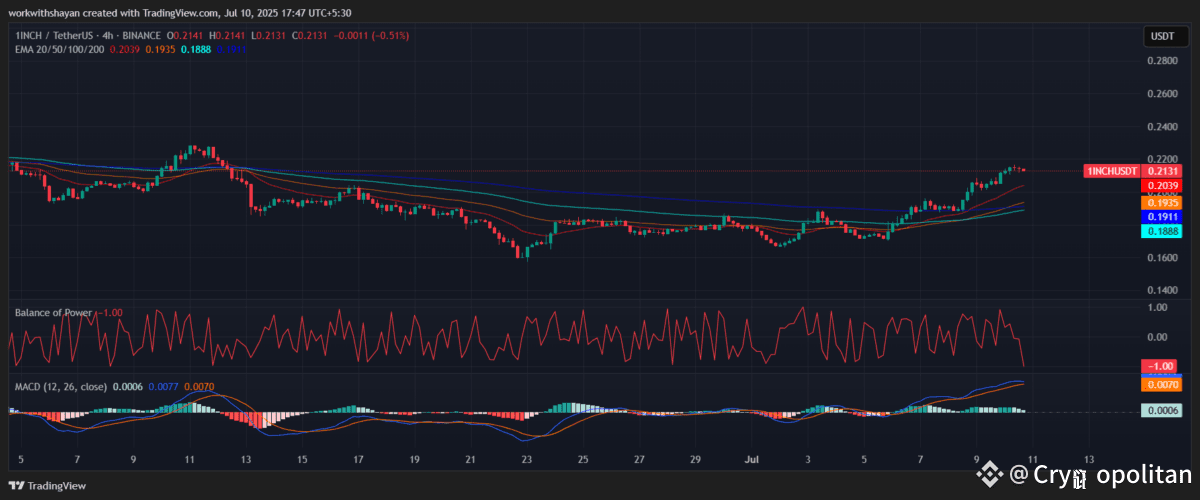
Task: Click the red 1INCHUSDT price tag
Action: [1112, 171]
